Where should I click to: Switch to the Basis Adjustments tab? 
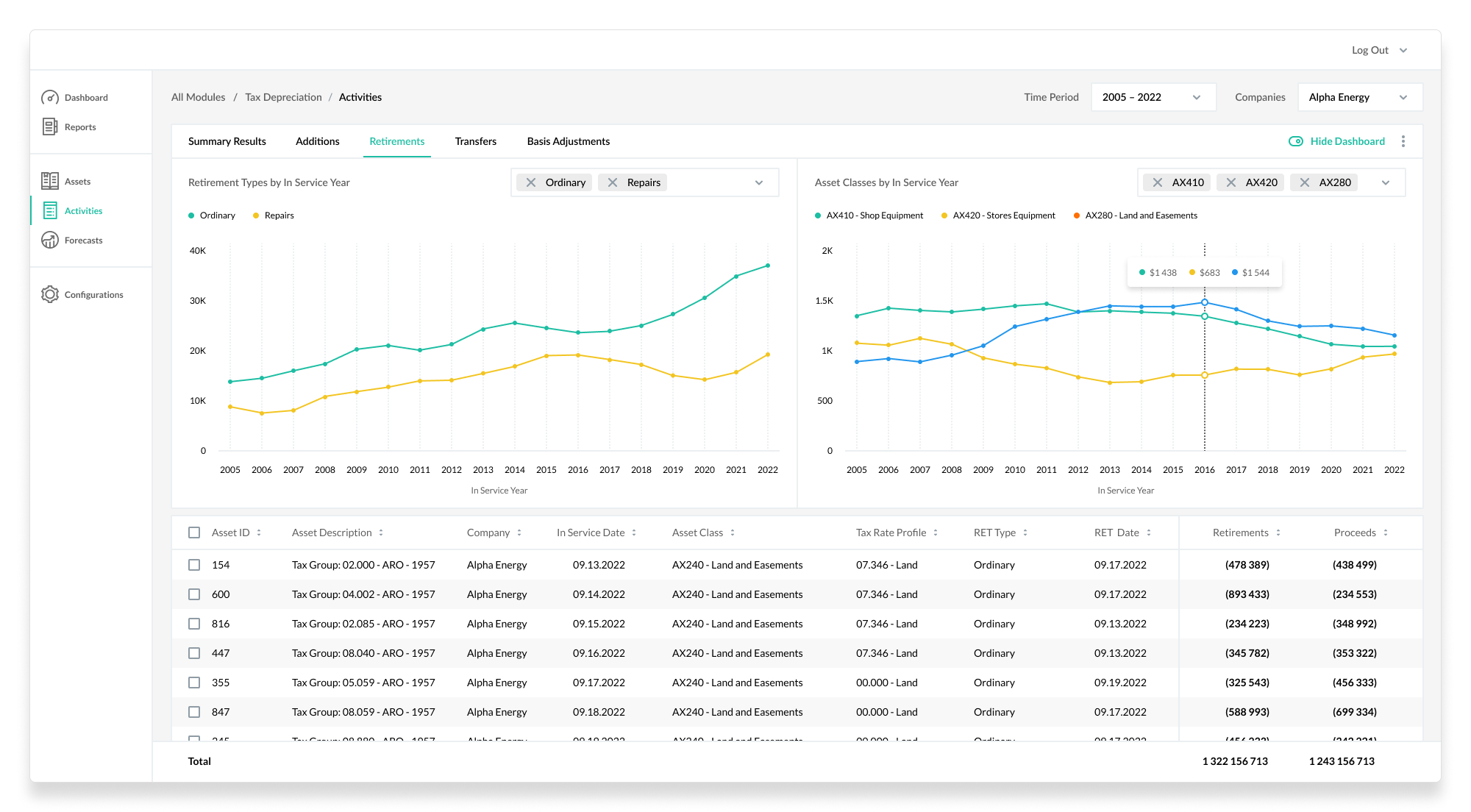(x=569, y=141)
